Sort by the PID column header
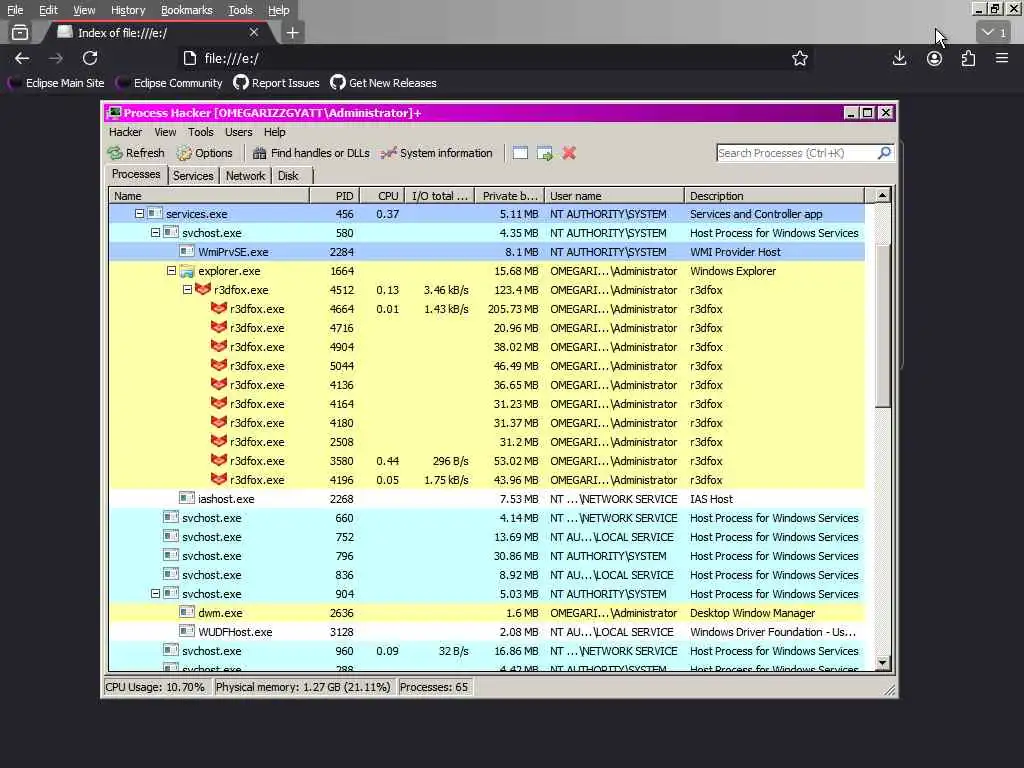1024x768 pixels. point(334,196)
